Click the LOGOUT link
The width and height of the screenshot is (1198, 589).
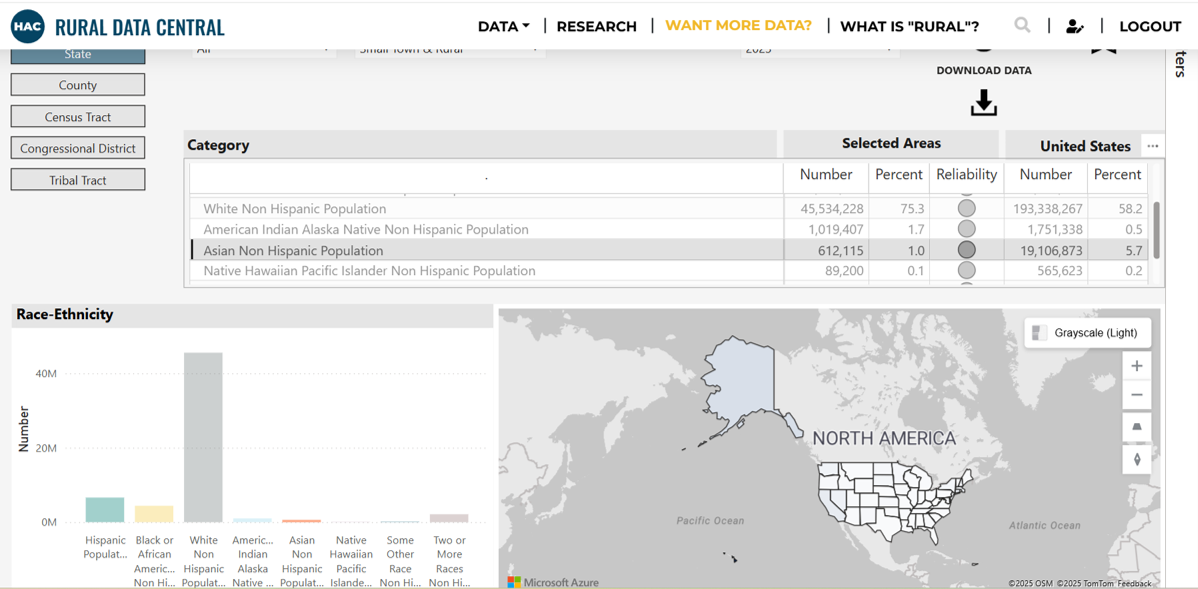tap(1150, 26)
